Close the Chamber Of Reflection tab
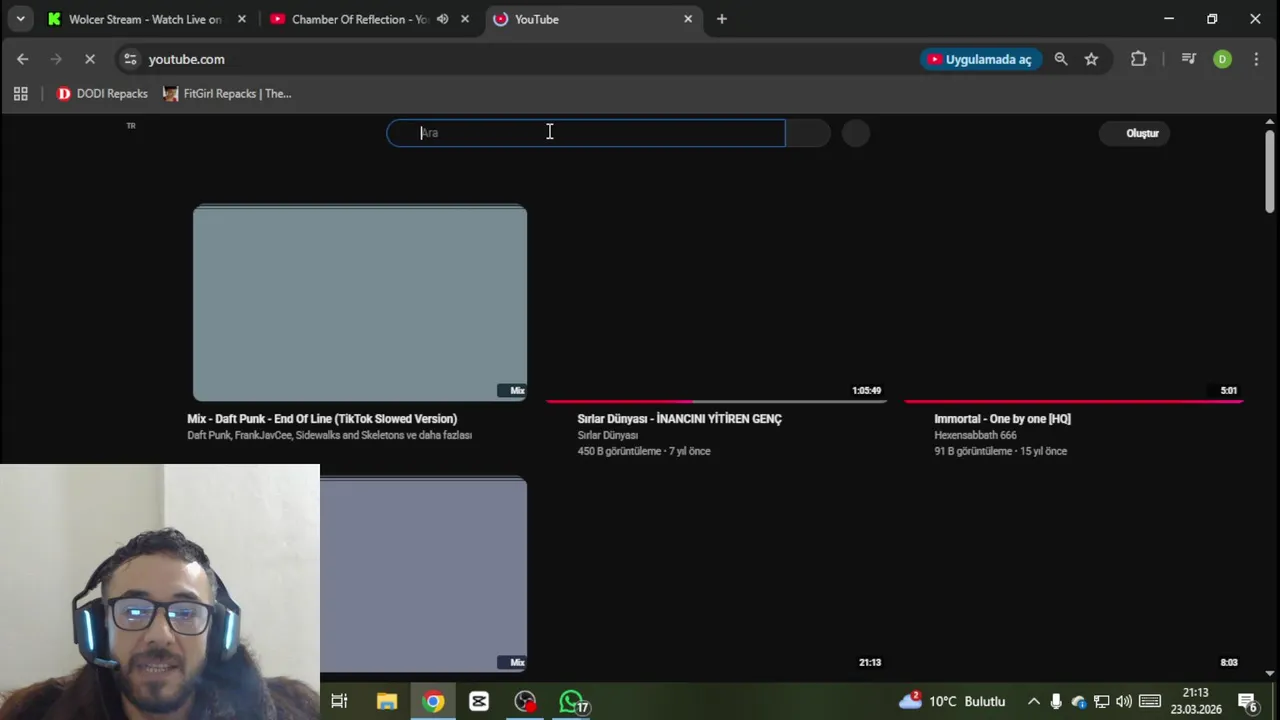 [464, 19]
